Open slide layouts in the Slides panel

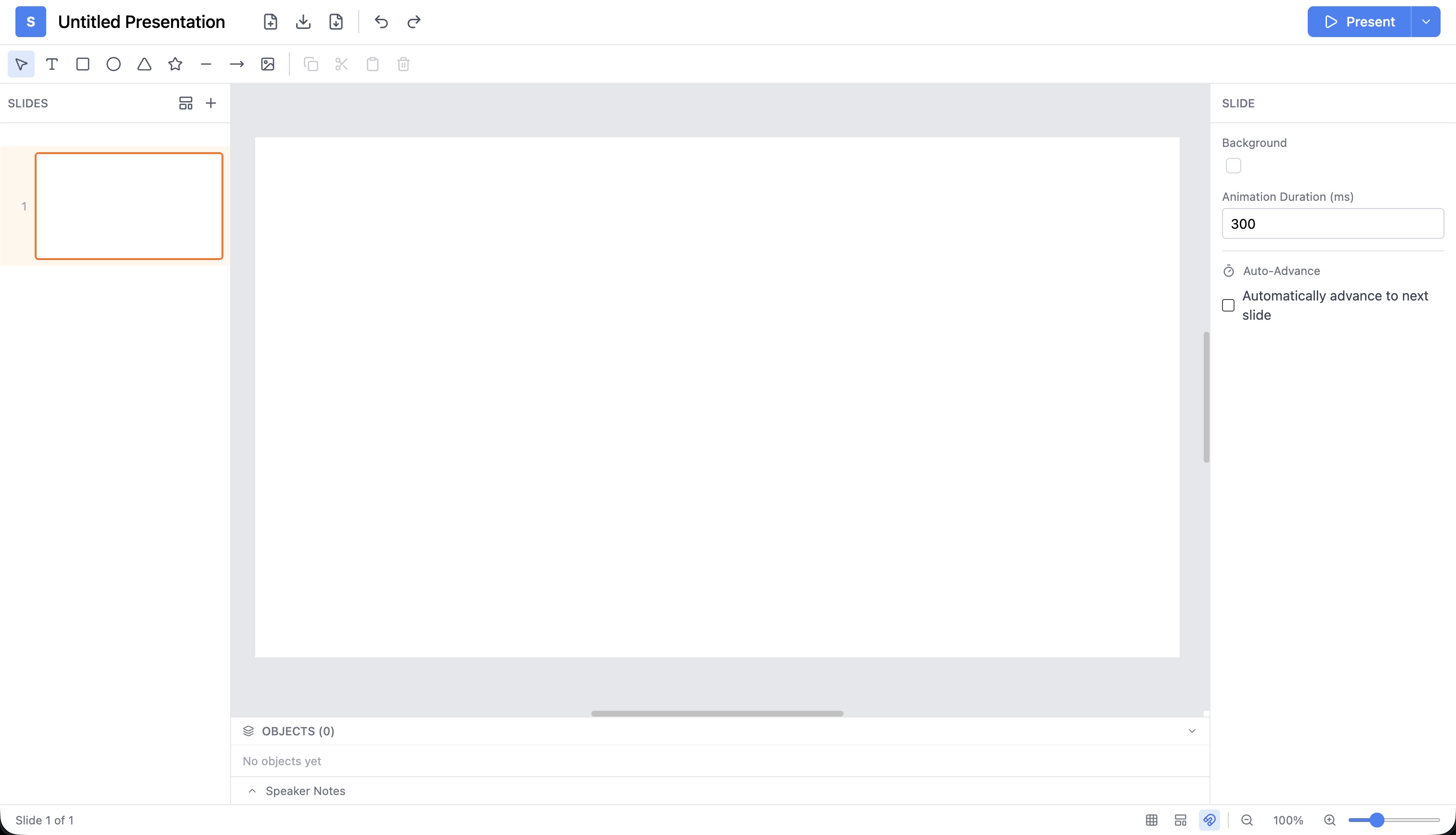[186, 103]
